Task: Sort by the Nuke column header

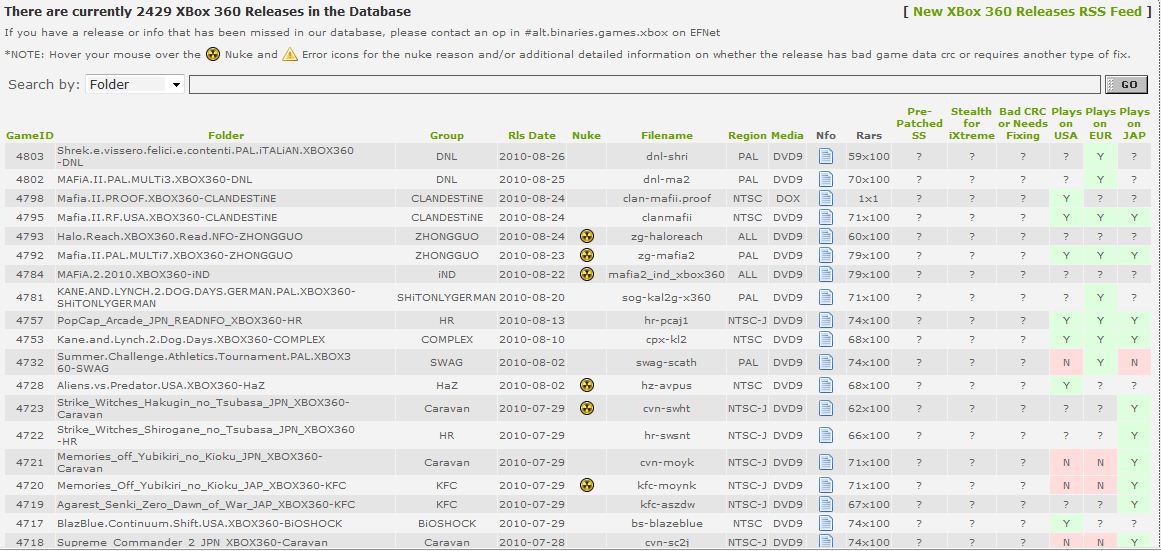Action: click(586, 136)
